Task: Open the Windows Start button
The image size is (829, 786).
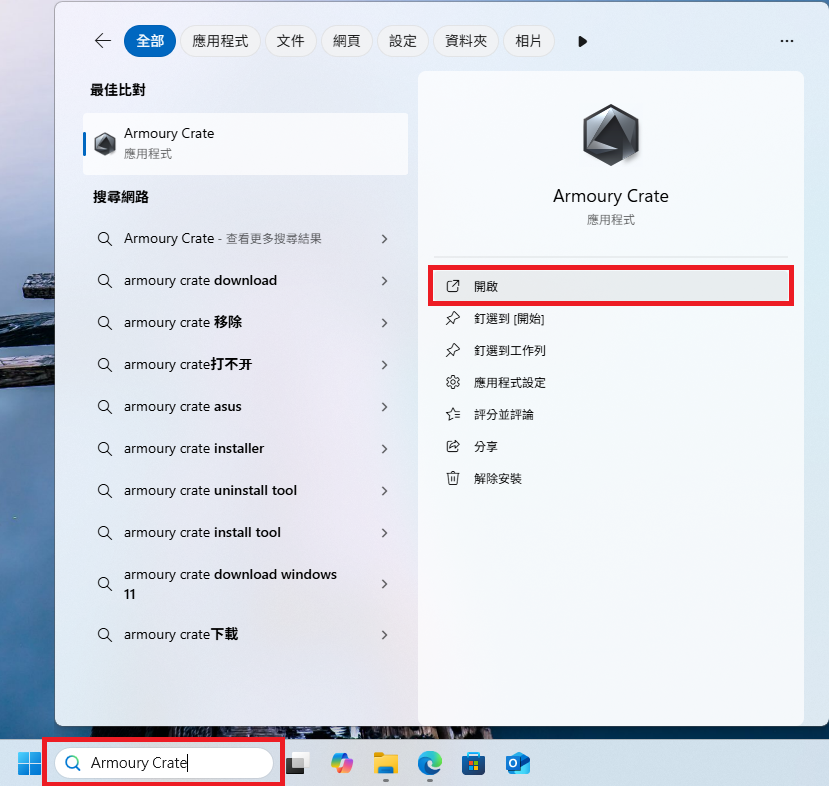Action: pyautogui.click(x=29, y=763)
